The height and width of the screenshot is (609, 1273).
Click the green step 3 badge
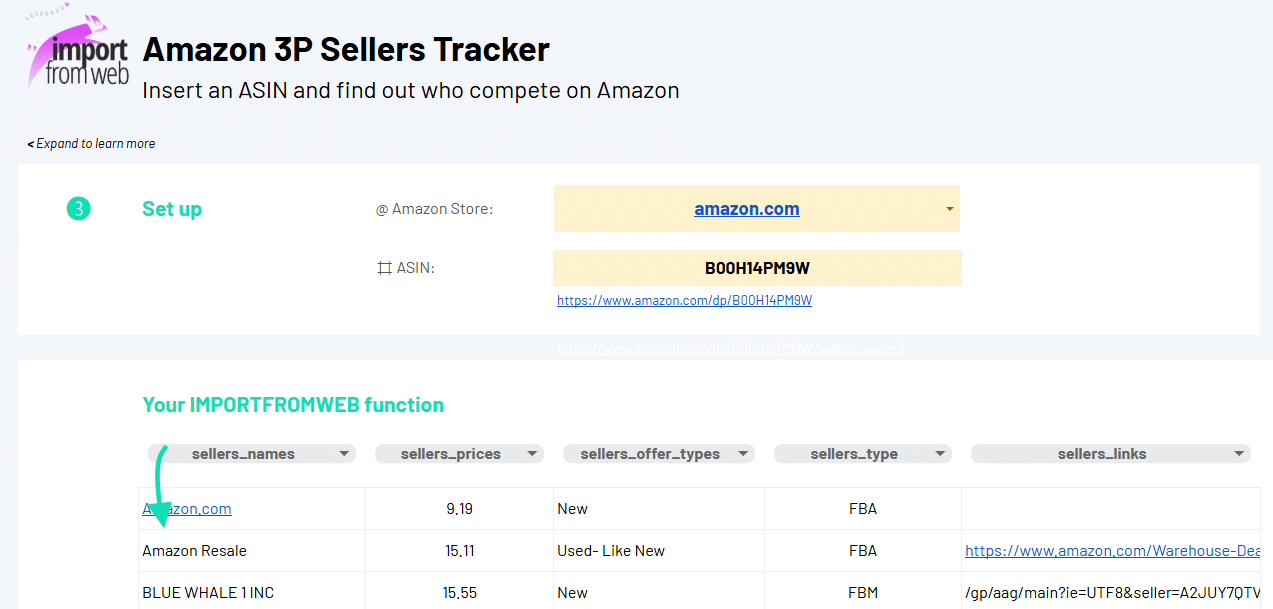coord(79,209)
